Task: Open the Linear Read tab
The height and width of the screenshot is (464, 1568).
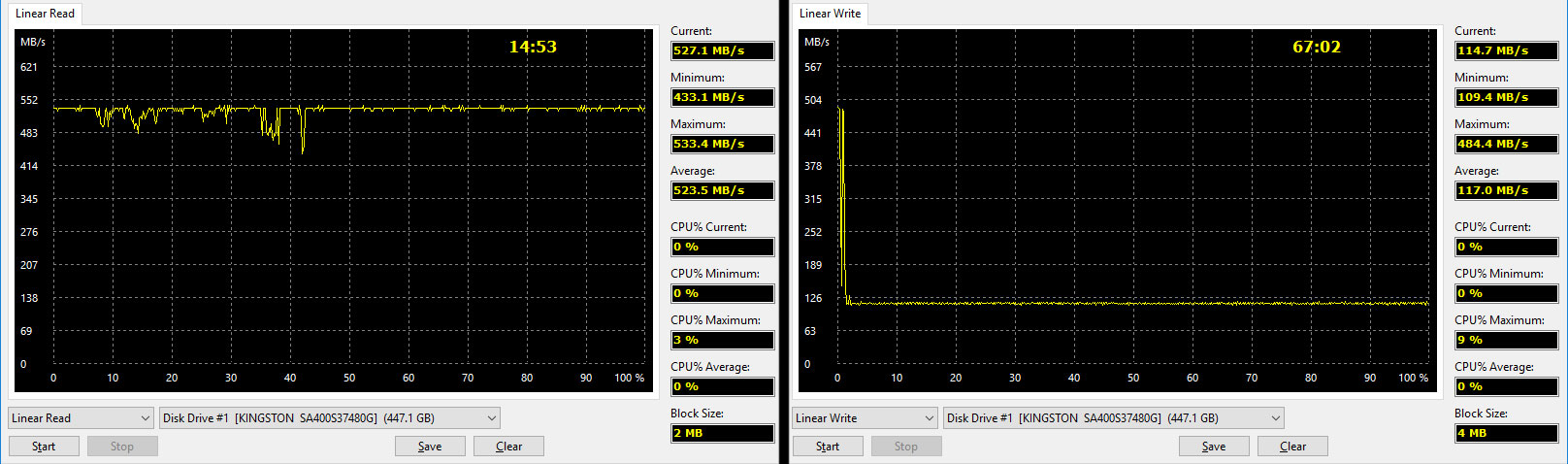Action: tap(45, 14)
